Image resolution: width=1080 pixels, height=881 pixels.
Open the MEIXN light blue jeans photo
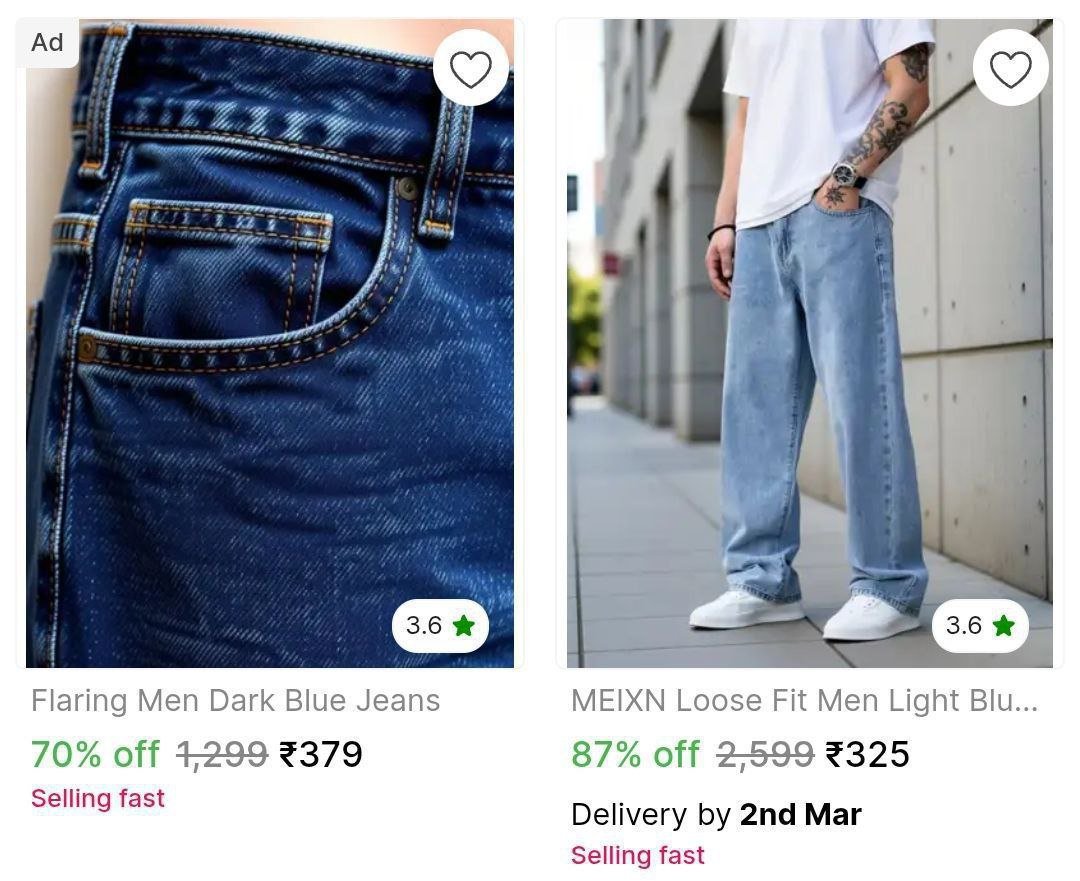pyautogui.click(x=809, y=343)
